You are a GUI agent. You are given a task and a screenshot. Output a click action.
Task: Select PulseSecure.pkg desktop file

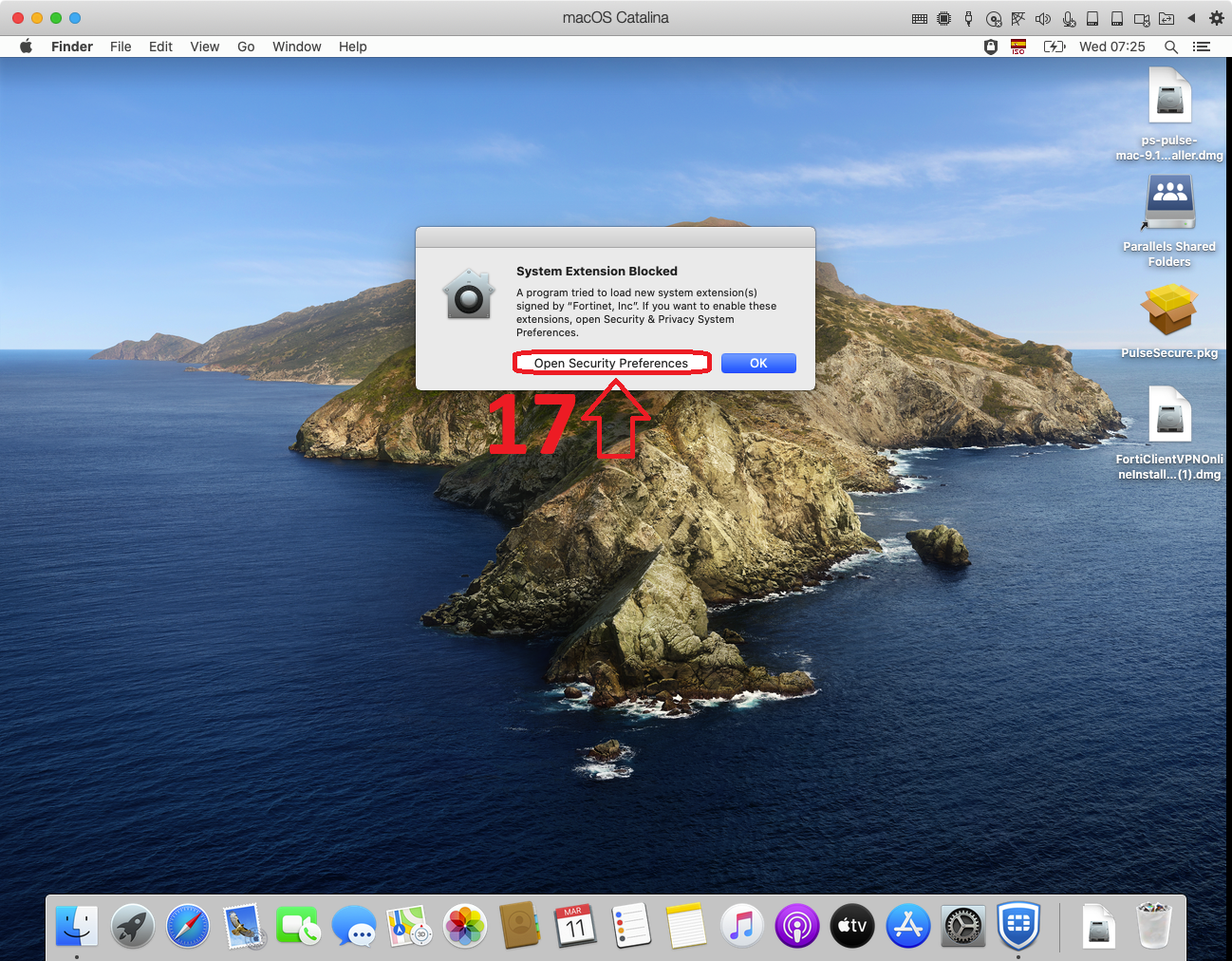tap(1169, 311)
